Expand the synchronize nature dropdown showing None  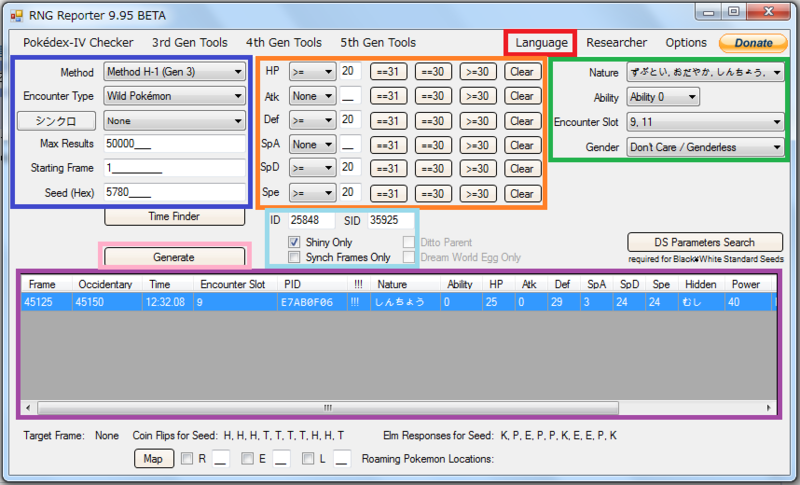tap(174, 121)
